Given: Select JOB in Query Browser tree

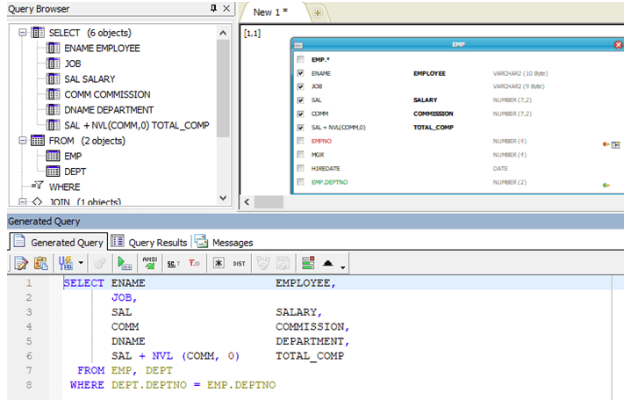Looking at the screenshot, I should pyautogui.click(x=73, y=64).
